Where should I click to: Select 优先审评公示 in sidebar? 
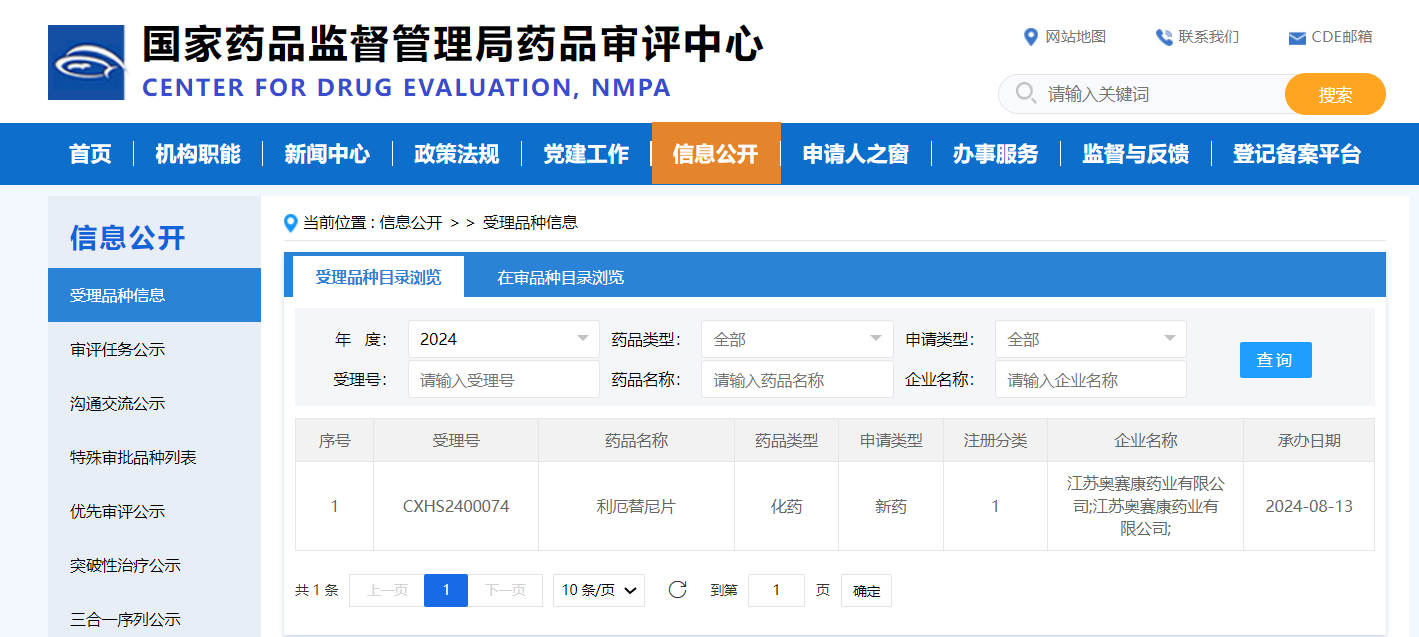tap(154, 511)
